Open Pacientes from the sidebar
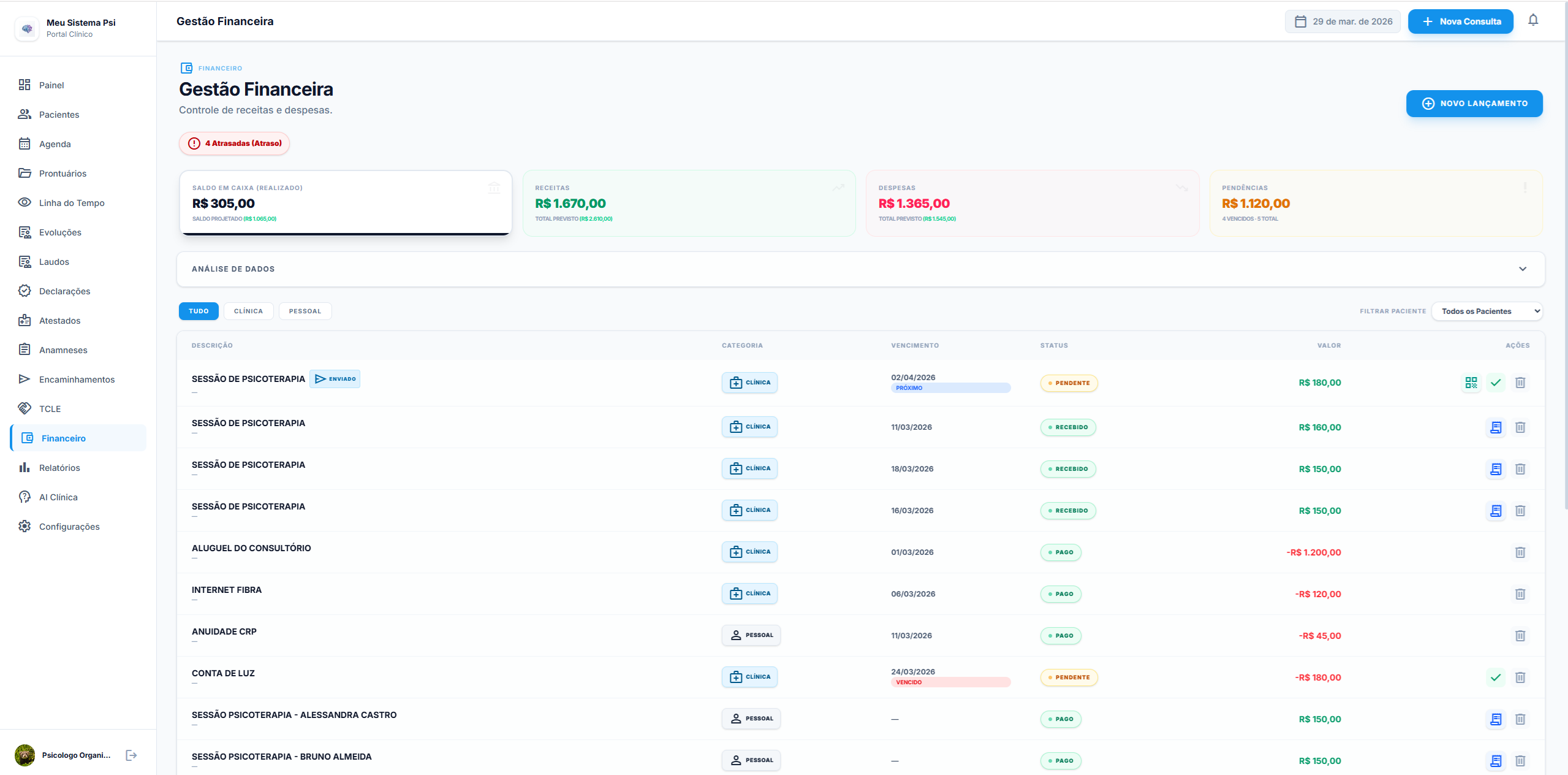 point(78,115)
